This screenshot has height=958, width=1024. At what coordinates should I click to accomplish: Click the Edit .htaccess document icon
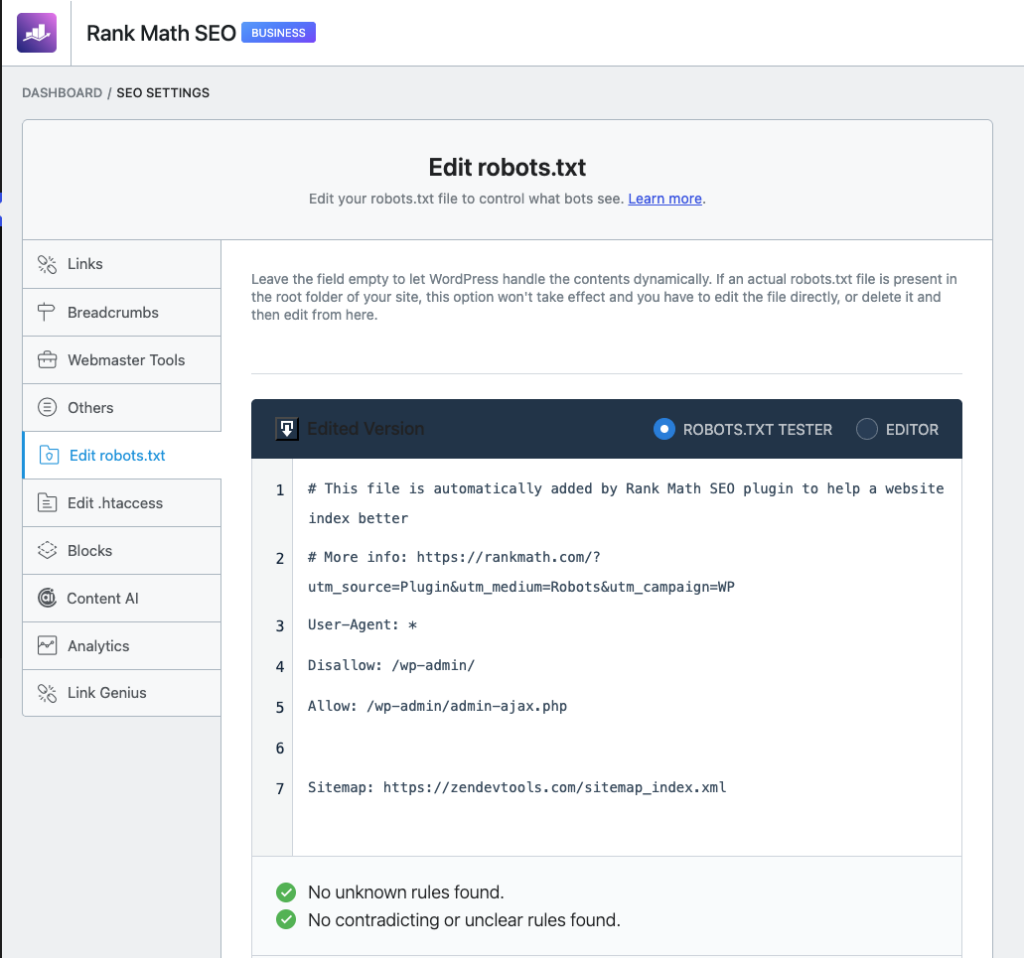47,503
